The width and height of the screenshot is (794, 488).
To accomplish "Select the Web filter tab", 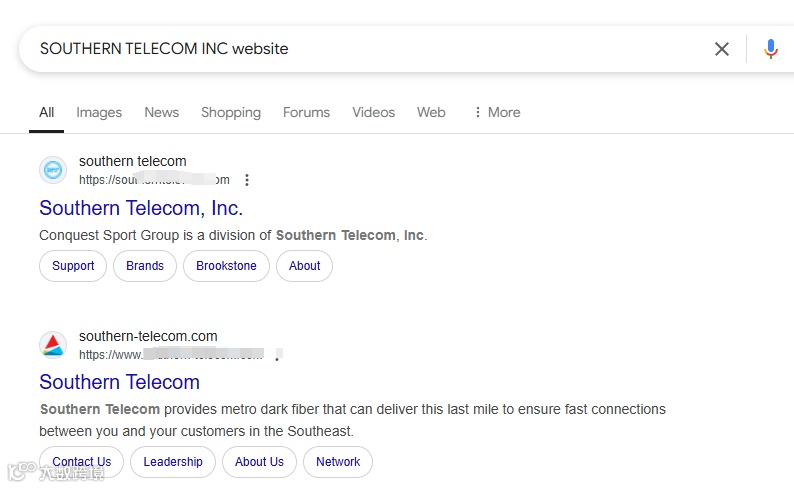I will [x=431, y=112].
